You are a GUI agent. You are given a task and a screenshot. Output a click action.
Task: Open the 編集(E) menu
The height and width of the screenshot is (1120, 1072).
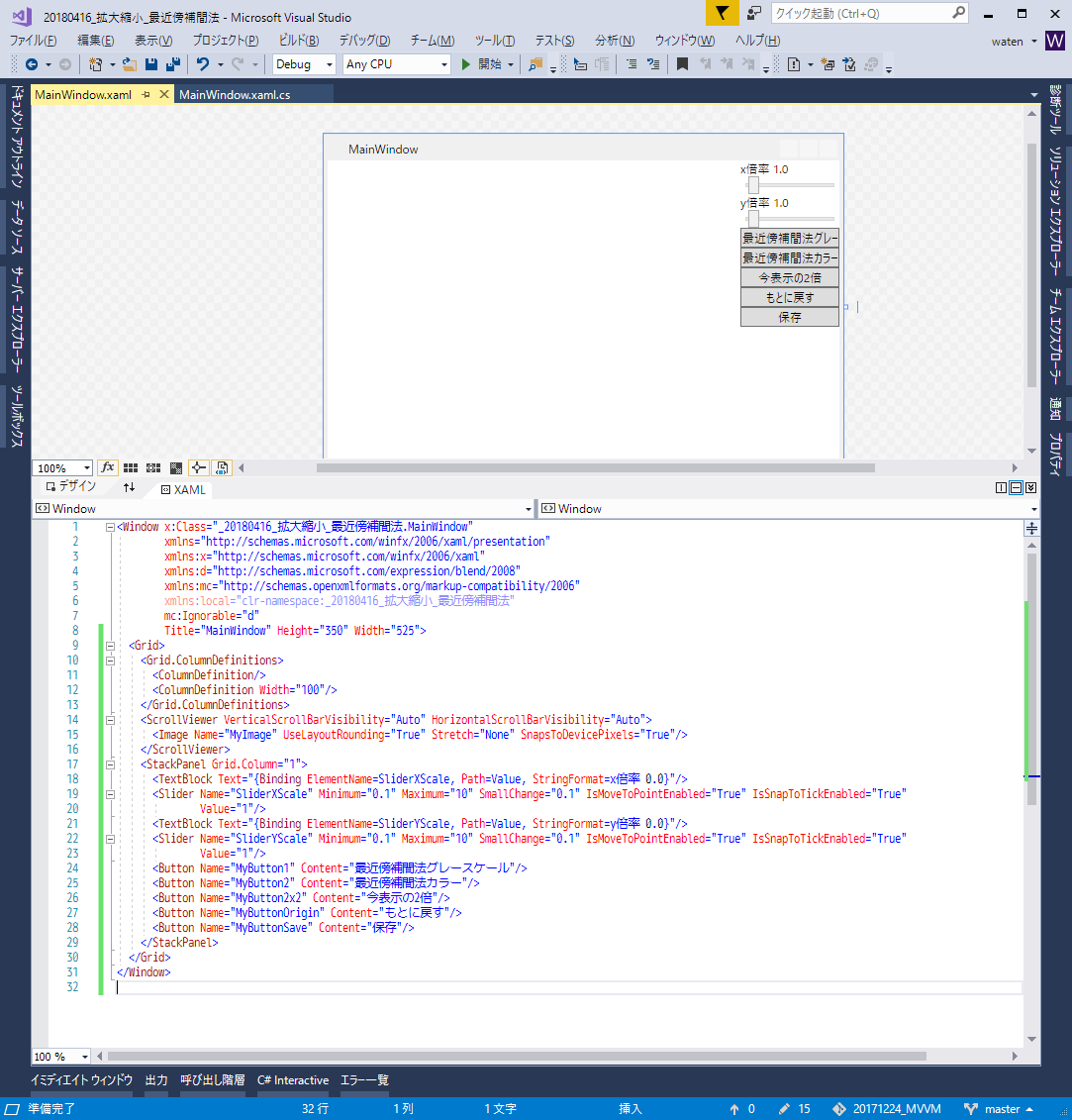(x=96, y=41)
